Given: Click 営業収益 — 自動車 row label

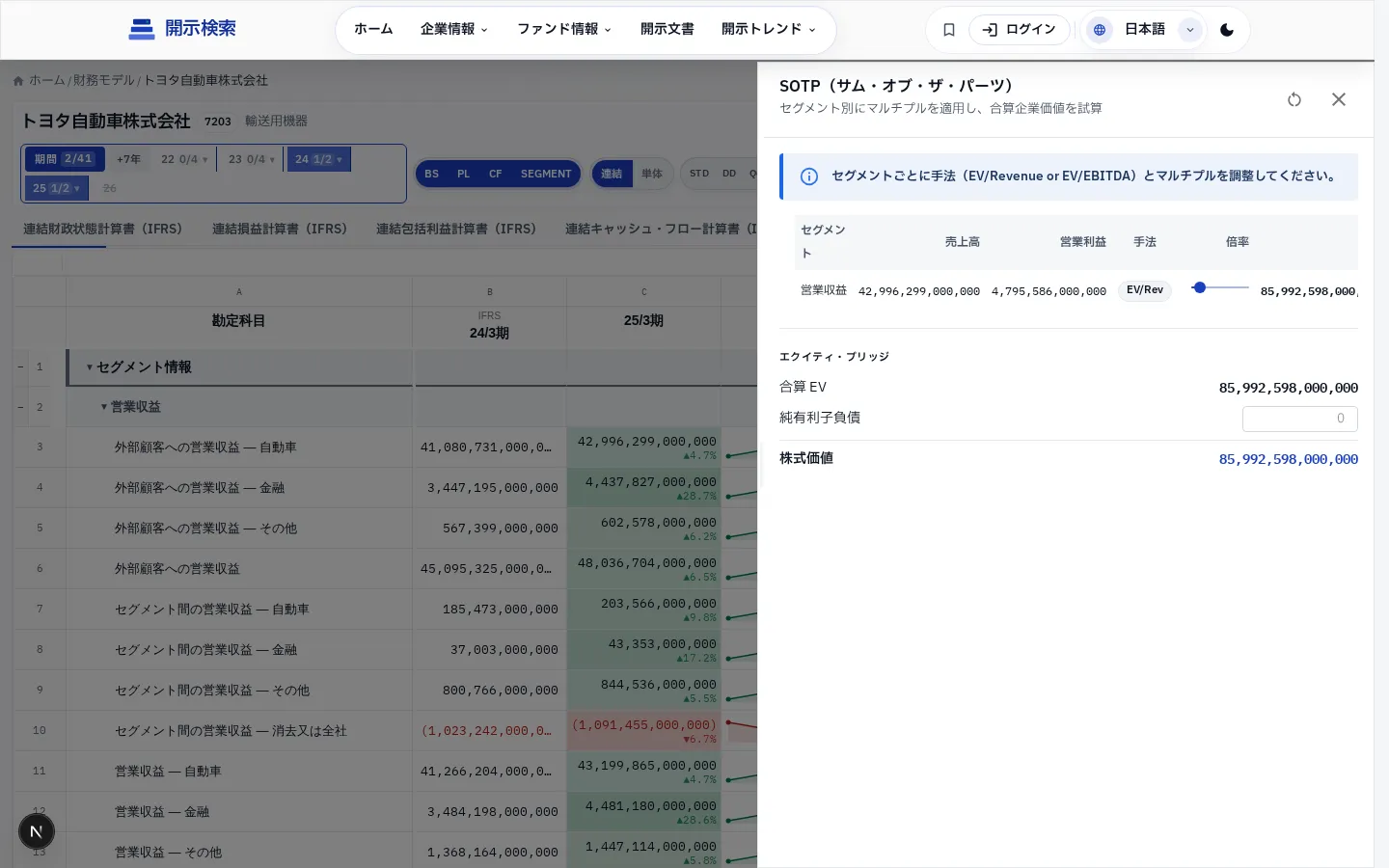Looking at the screenshot, I should [168, 772].
